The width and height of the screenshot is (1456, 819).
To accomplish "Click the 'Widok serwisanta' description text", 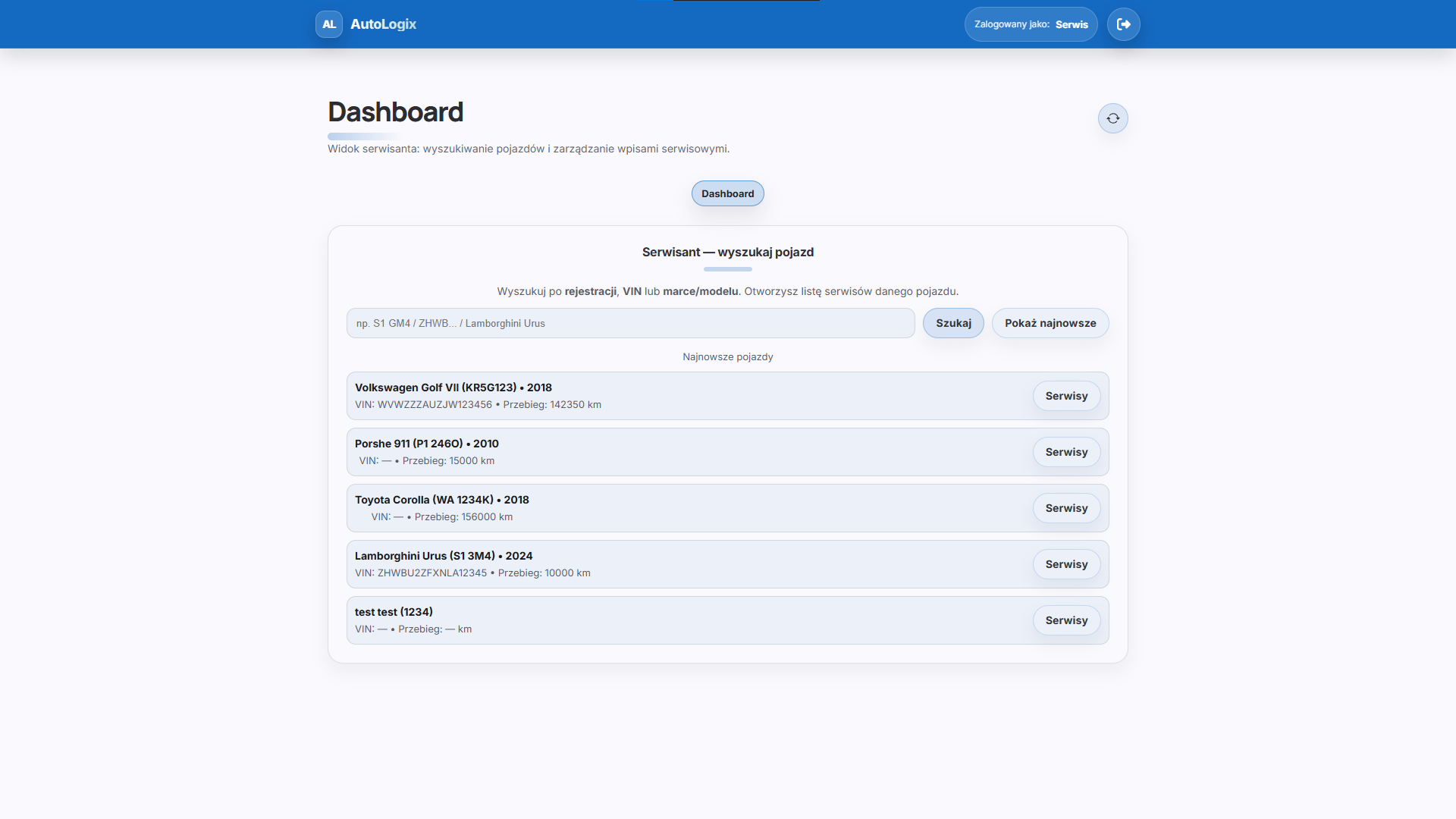I will point(529,149).
